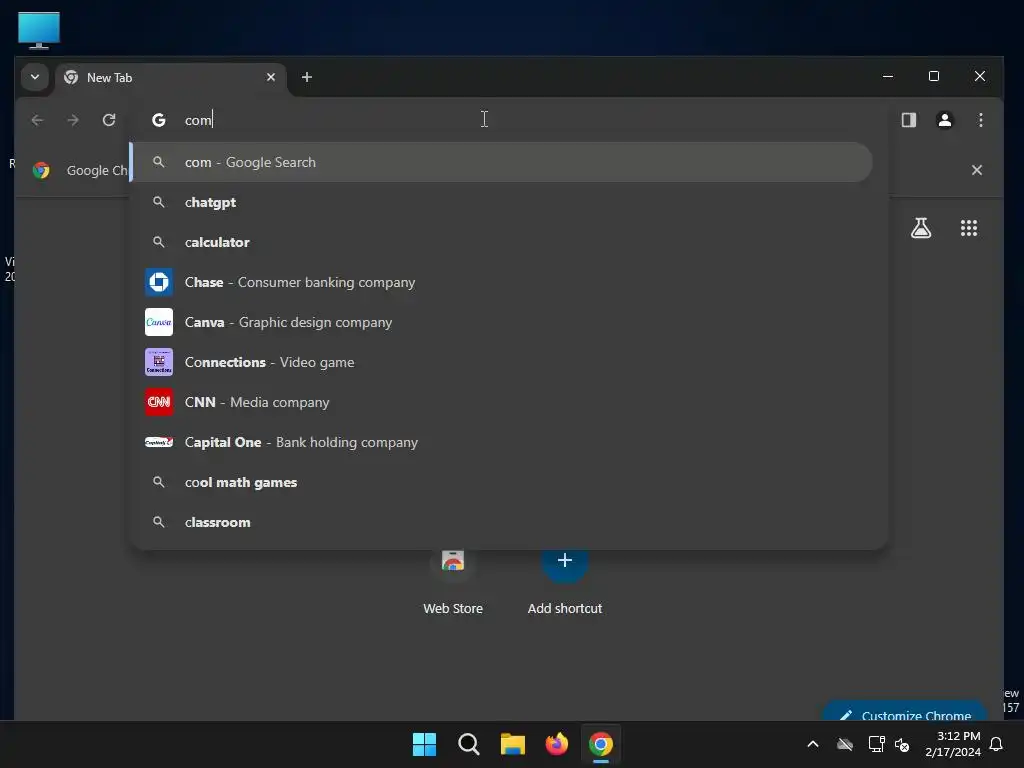Select the 'com - Google Search' suggestion

tap(502, 163)
